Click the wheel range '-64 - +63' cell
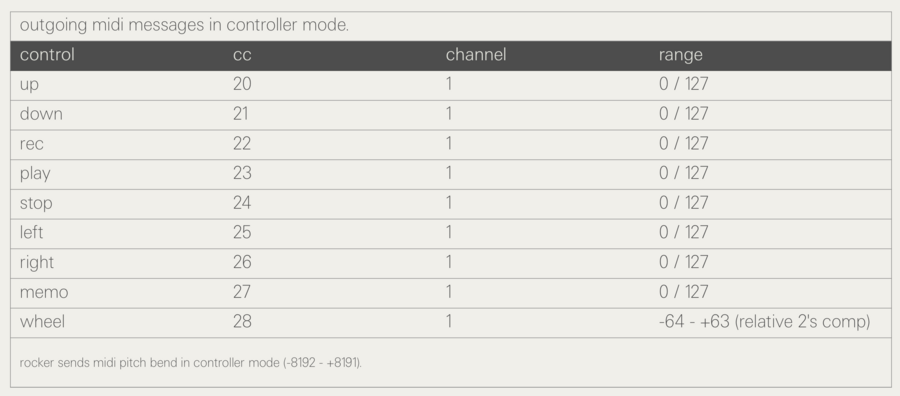This screenshot has width=900, height=396. pyautogui.click(x=765, y=322)
